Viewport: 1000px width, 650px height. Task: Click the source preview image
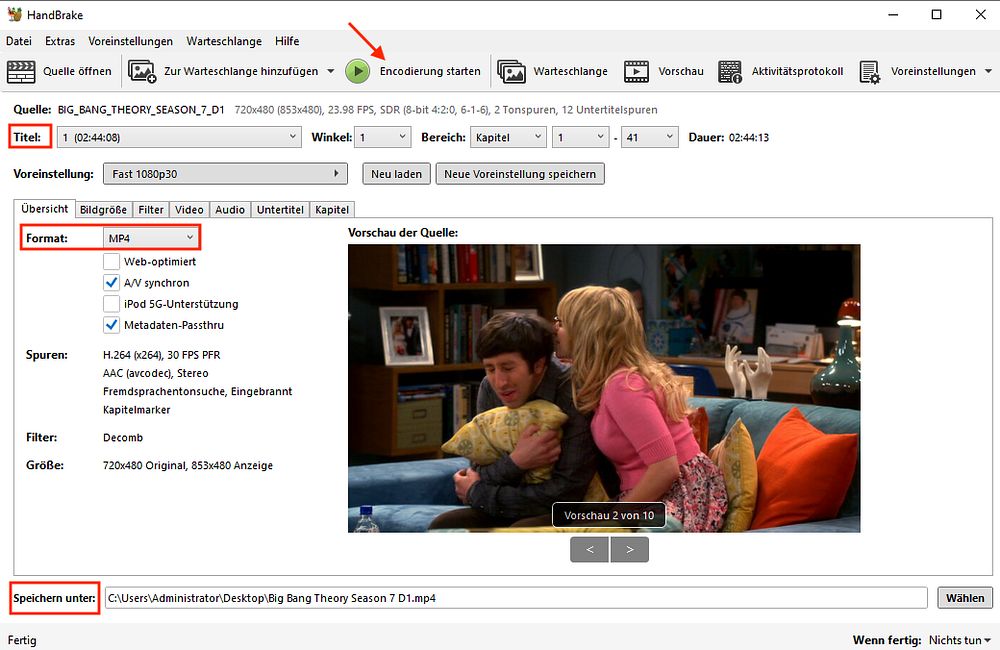pos(604,388)
